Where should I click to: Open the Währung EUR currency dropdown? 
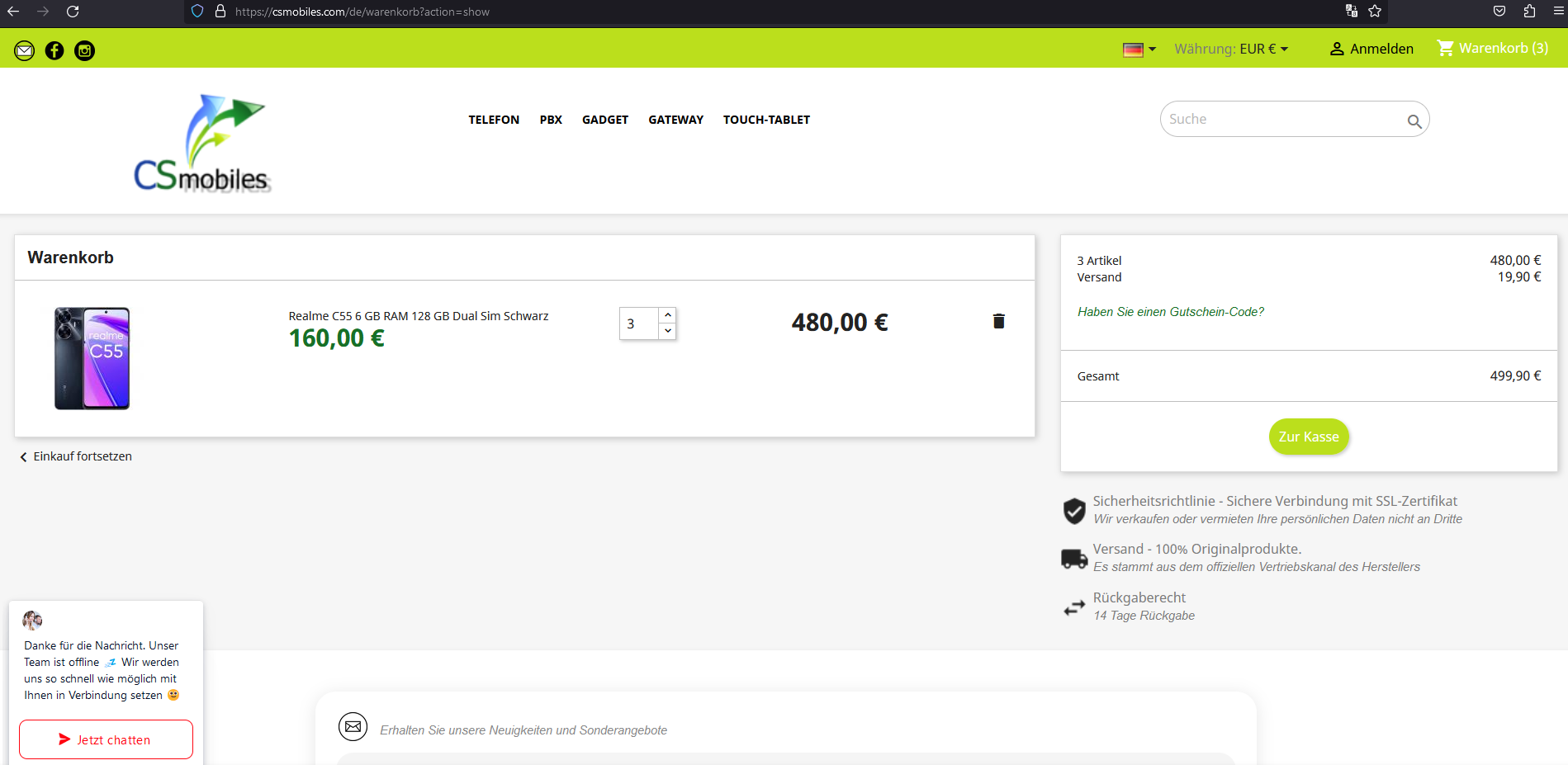click(x=1231, y=50)
